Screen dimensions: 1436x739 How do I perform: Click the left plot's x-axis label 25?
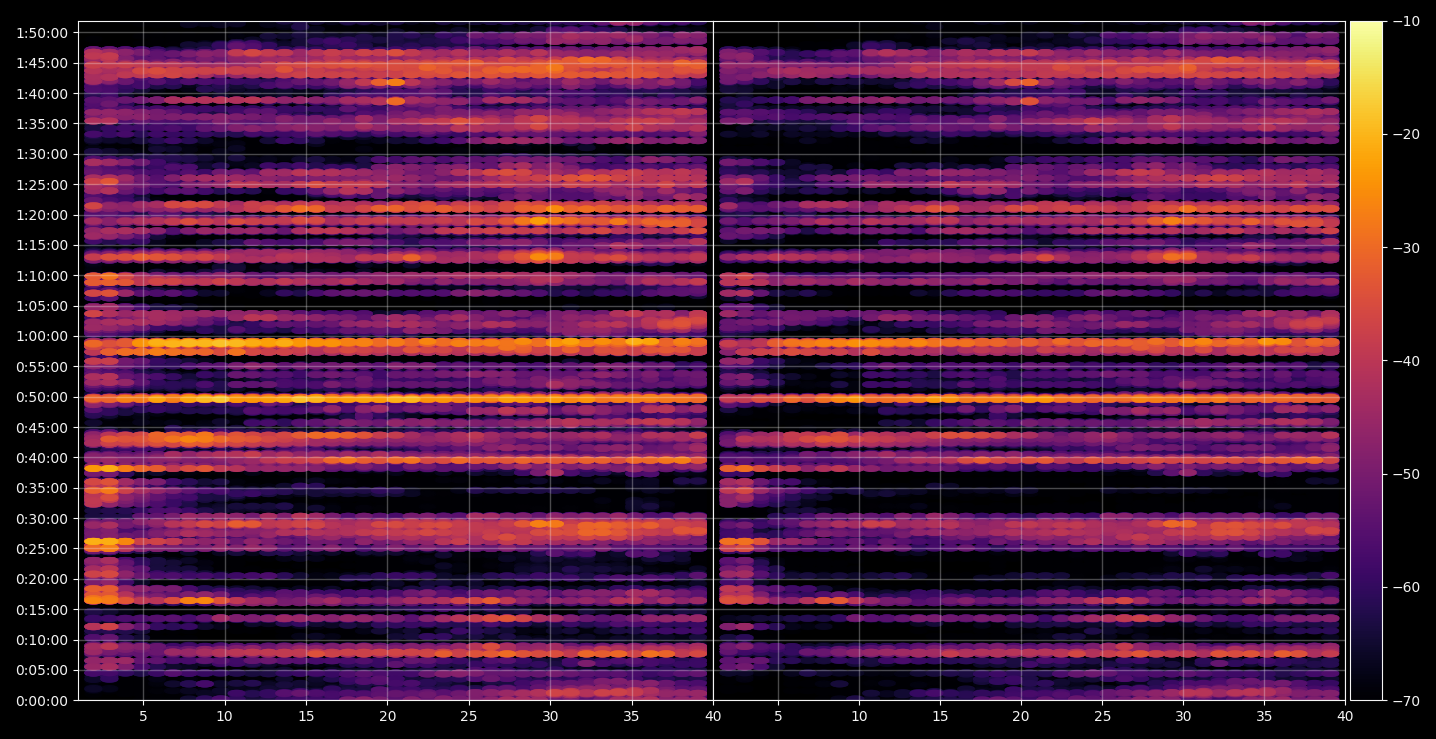(x=469, y=716)
